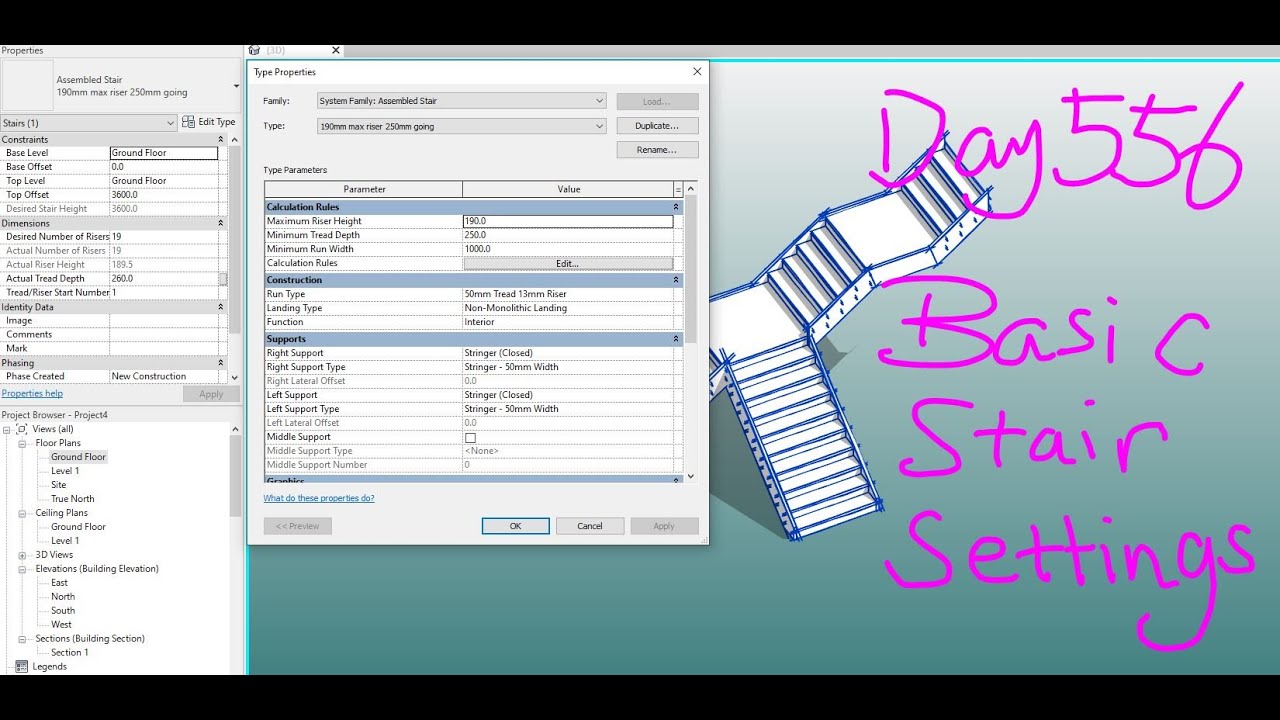Select the North elevation

pos(63,597)
